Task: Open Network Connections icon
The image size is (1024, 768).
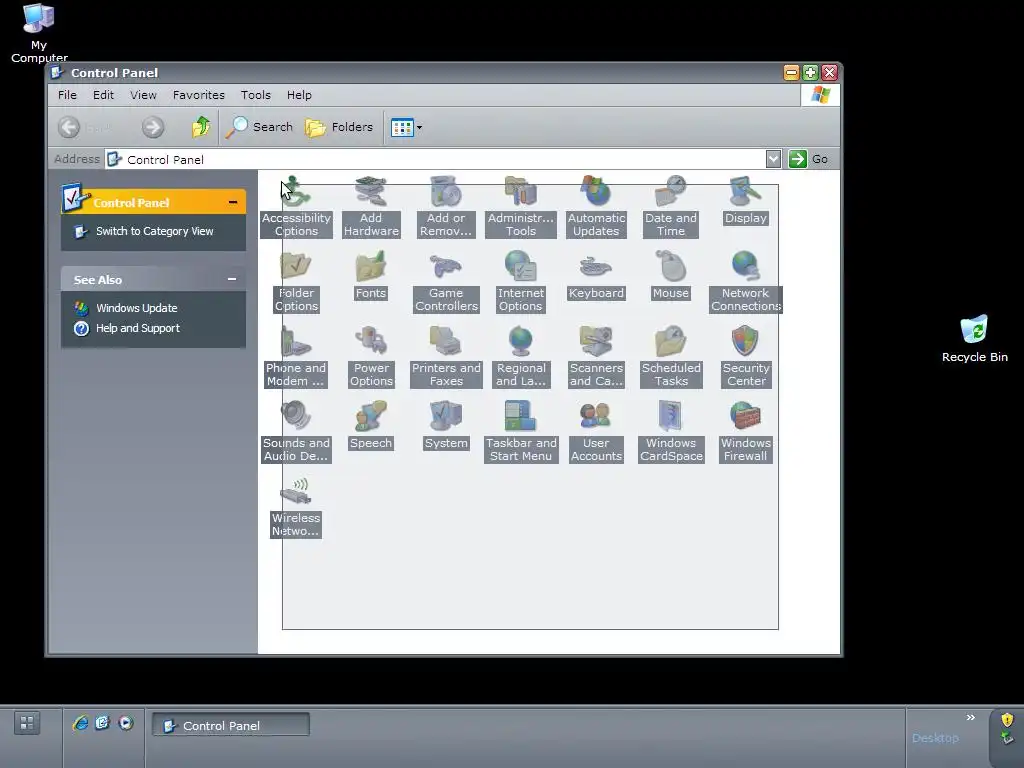Action: coord(745,281)
